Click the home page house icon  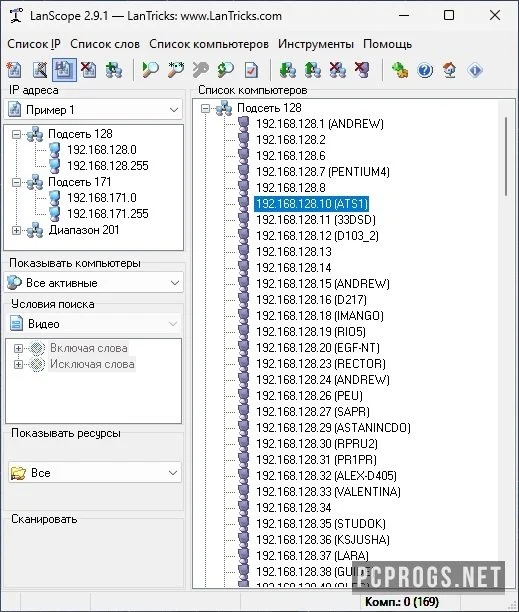coord(450,70)
